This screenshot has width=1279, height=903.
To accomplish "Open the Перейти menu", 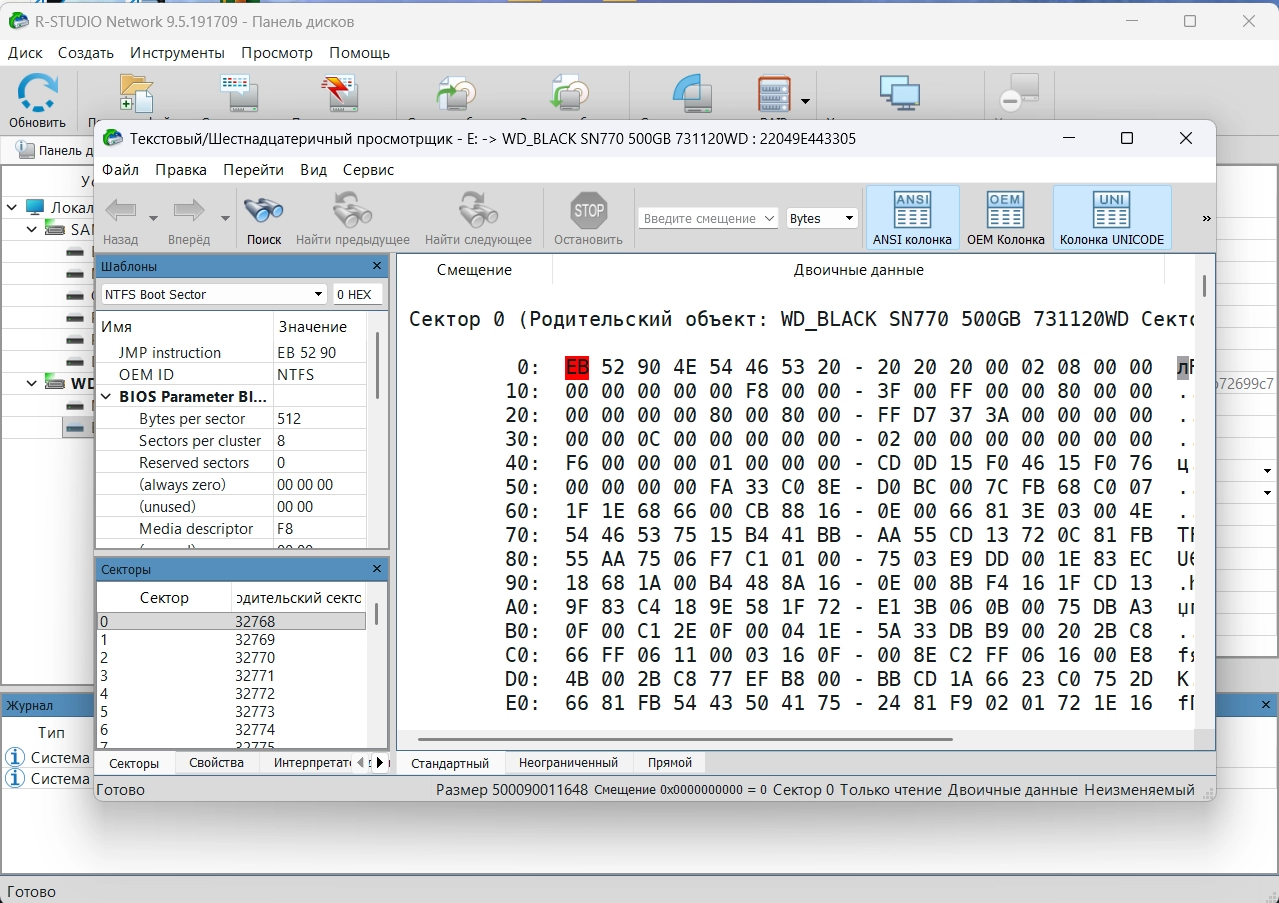I will pos(254,170).
